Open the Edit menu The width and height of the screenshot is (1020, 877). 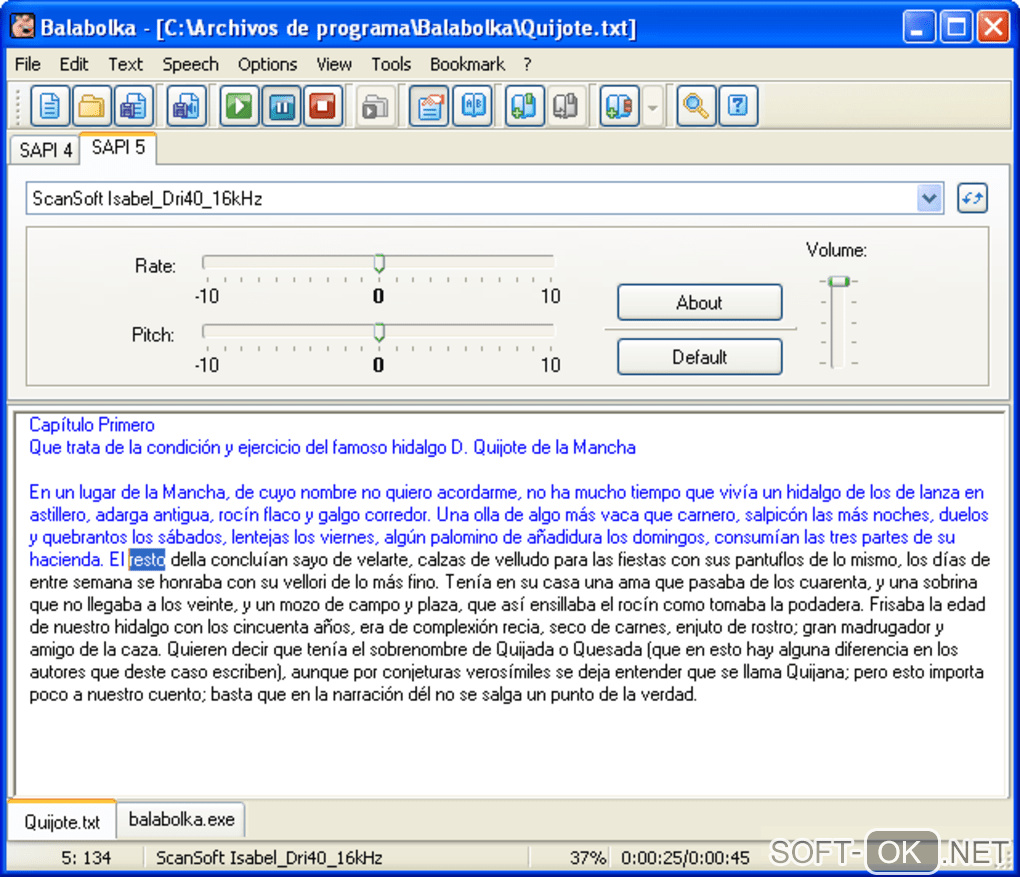point(74,64)
